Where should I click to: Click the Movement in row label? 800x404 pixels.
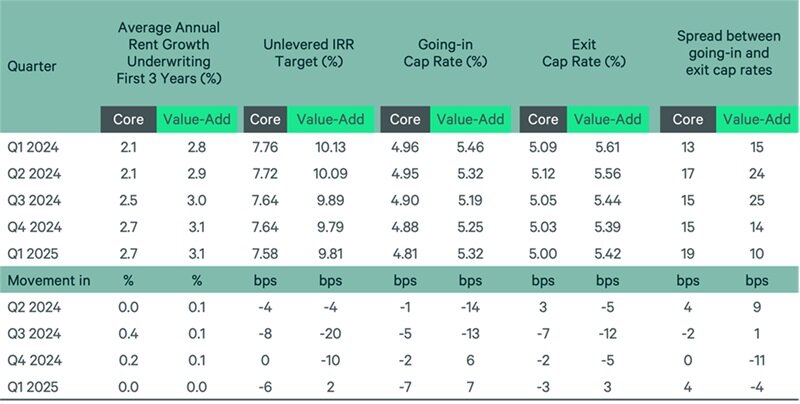point(48,281)
